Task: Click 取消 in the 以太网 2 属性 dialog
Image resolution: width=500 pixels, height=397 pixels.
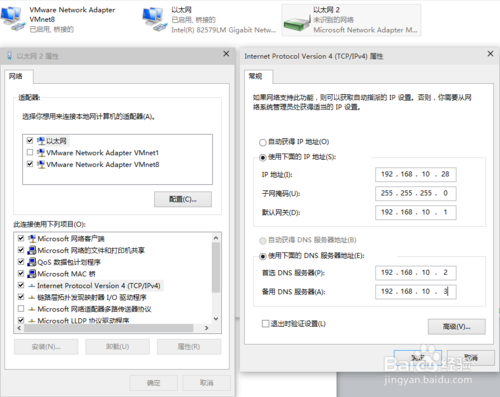Action: (206, 383)
